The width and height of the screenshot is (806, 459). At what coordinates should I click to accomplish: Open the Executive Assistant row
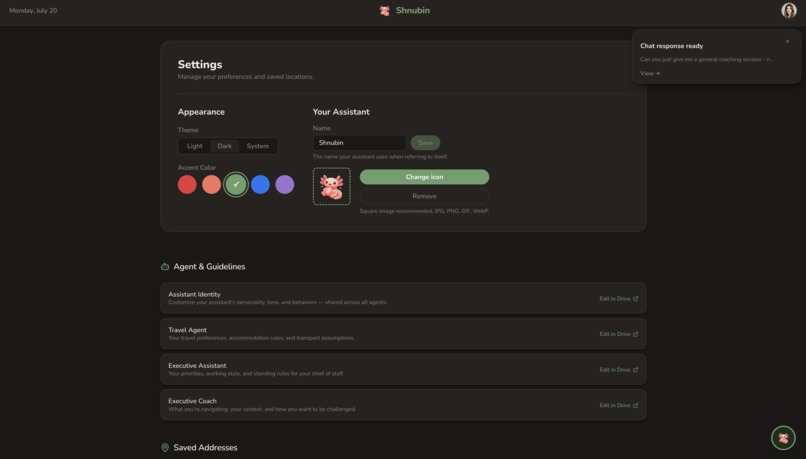403,369
